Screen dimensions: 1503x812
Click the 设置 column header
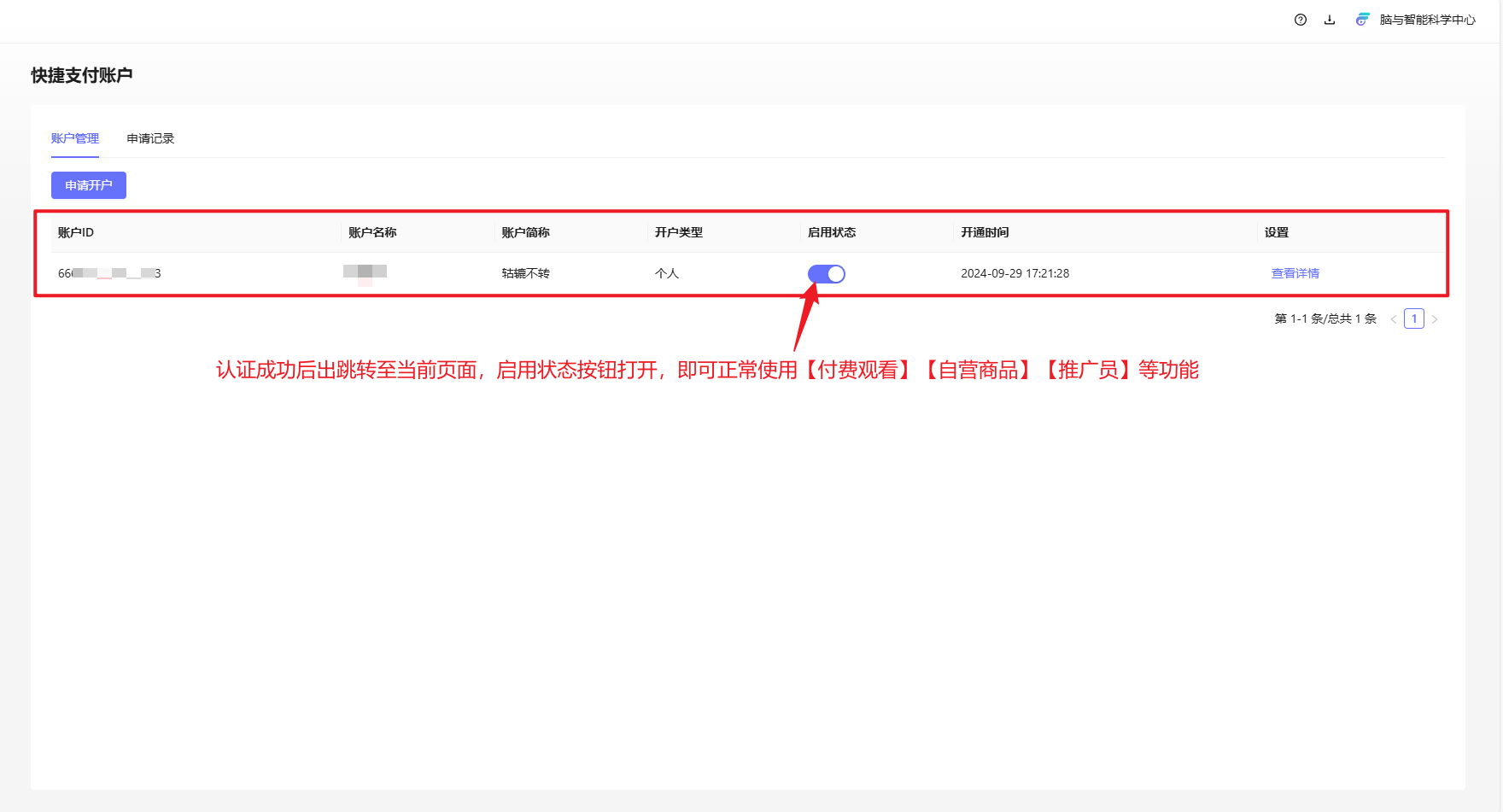(1276, 232)
